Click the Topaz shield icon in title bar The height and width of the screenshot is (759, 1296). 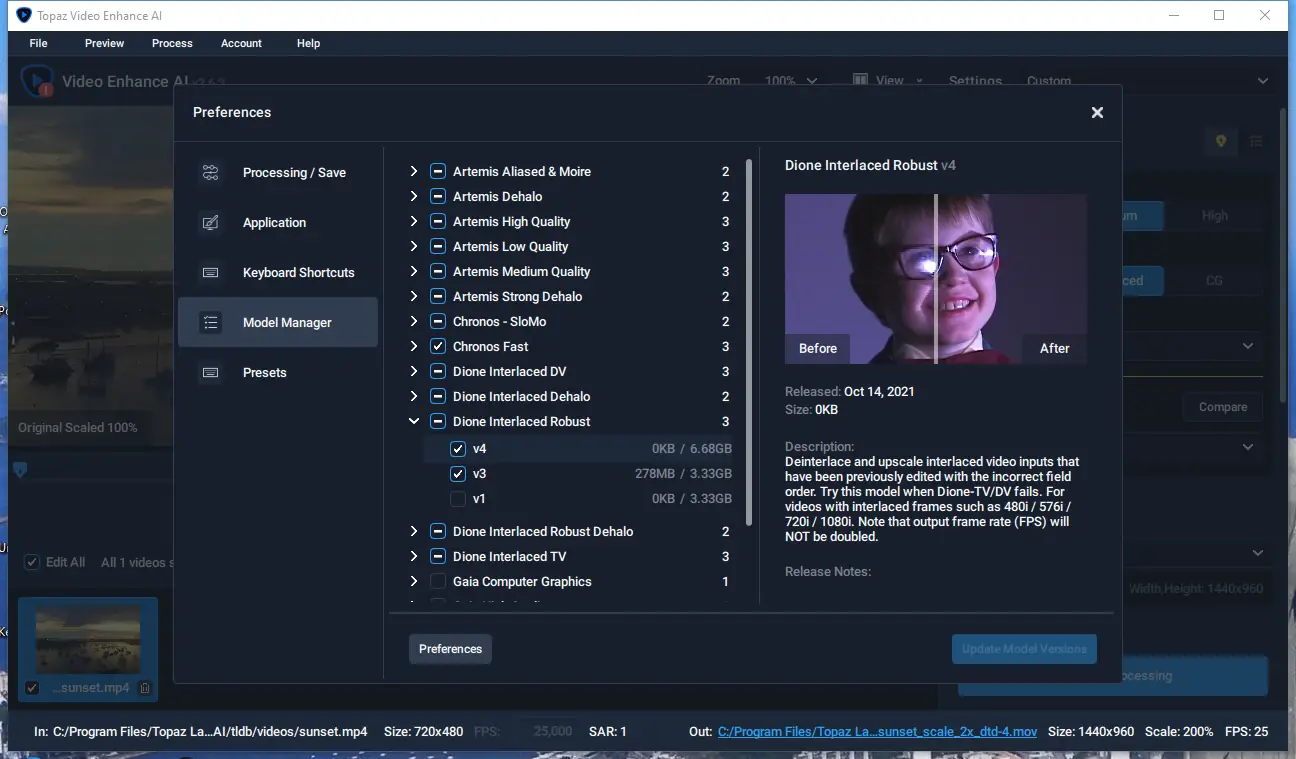click(24, 15)
